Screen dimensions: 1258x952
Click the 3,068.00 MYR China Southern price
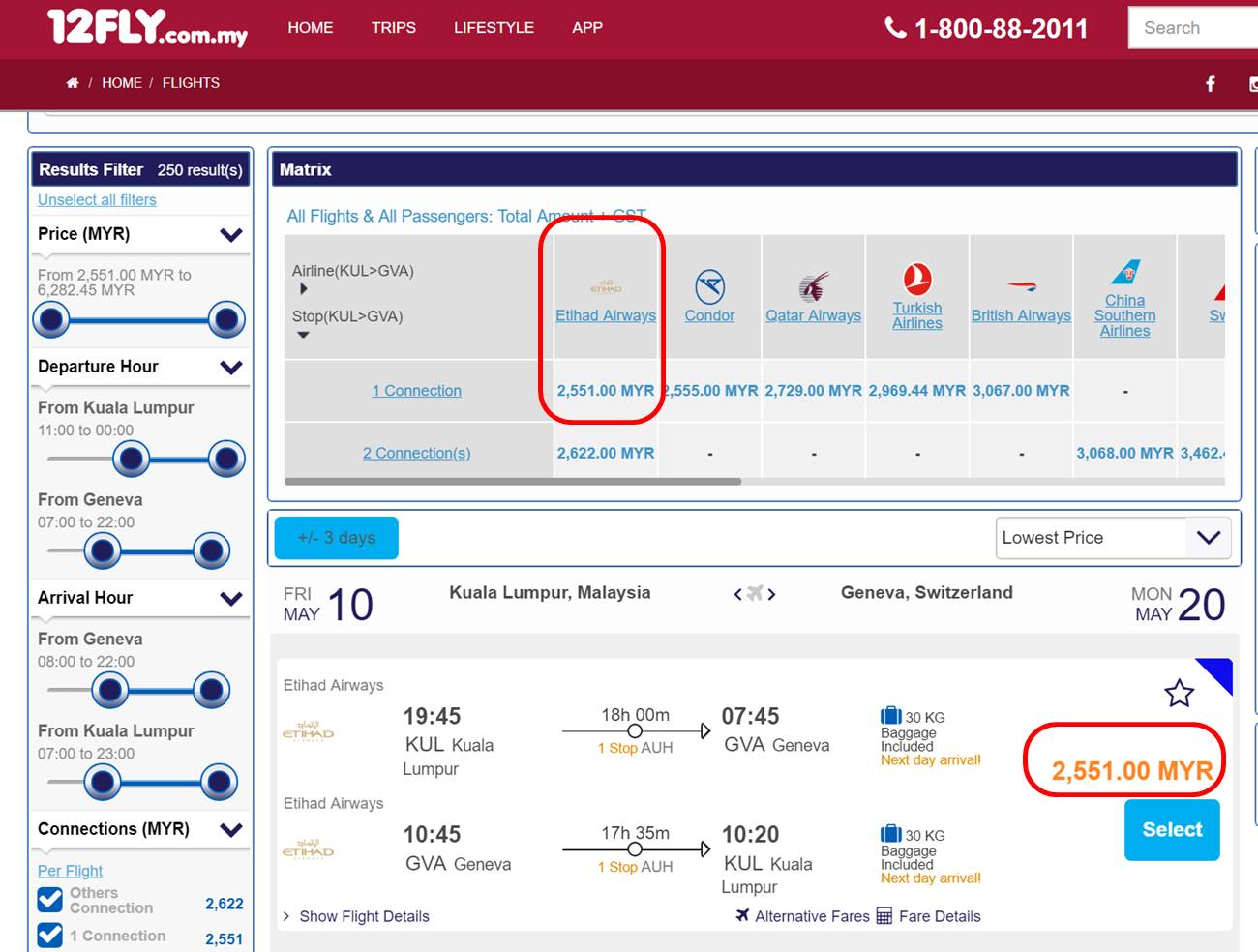point(1124,453)
